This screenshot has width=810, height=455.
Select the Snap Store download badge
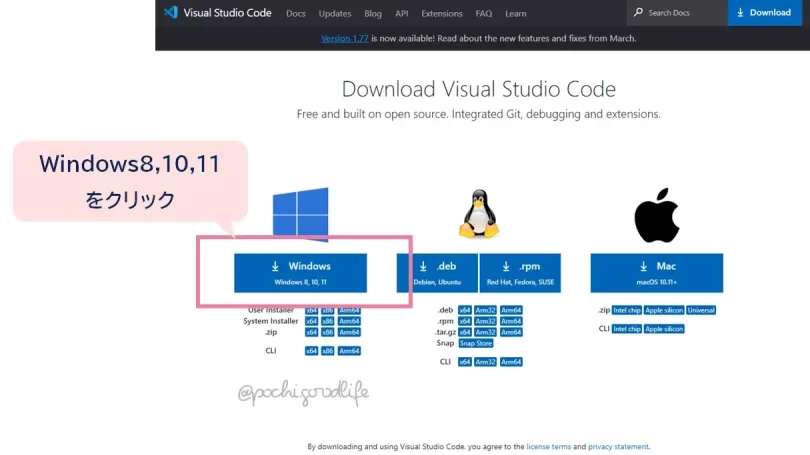click(476, 343)
